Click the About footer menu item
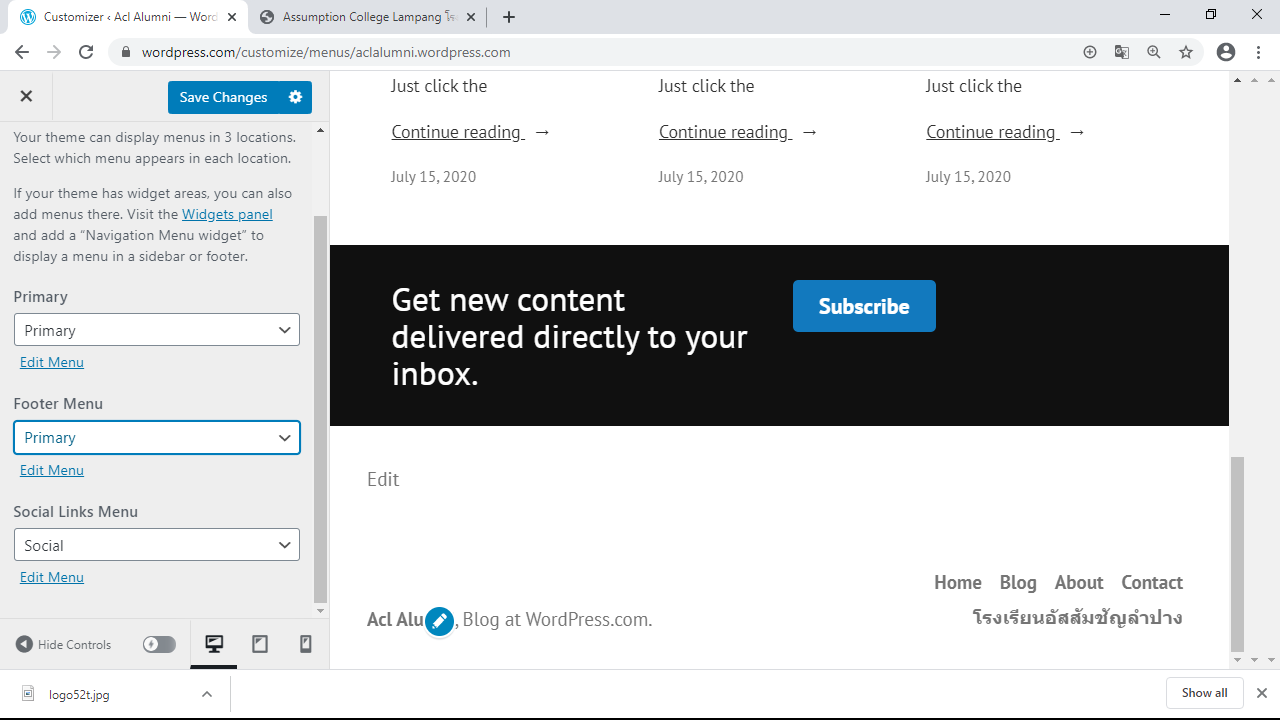This screenshot has height=720, width=1280. (1078, 582)
